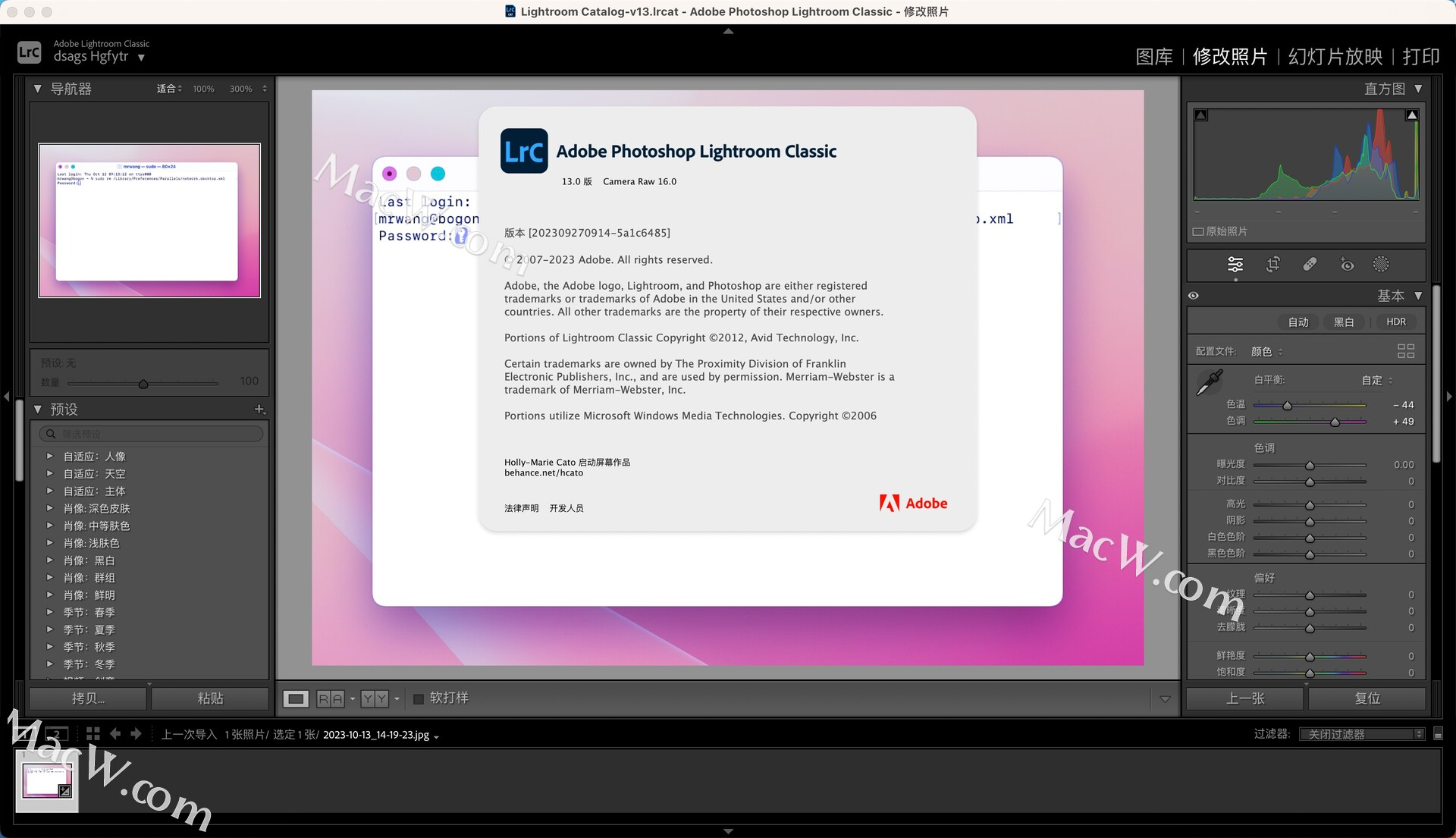This screenshot has height=838, width=1456.
Task: Open the filename source dropdown arrow
Action: (436, 736)
